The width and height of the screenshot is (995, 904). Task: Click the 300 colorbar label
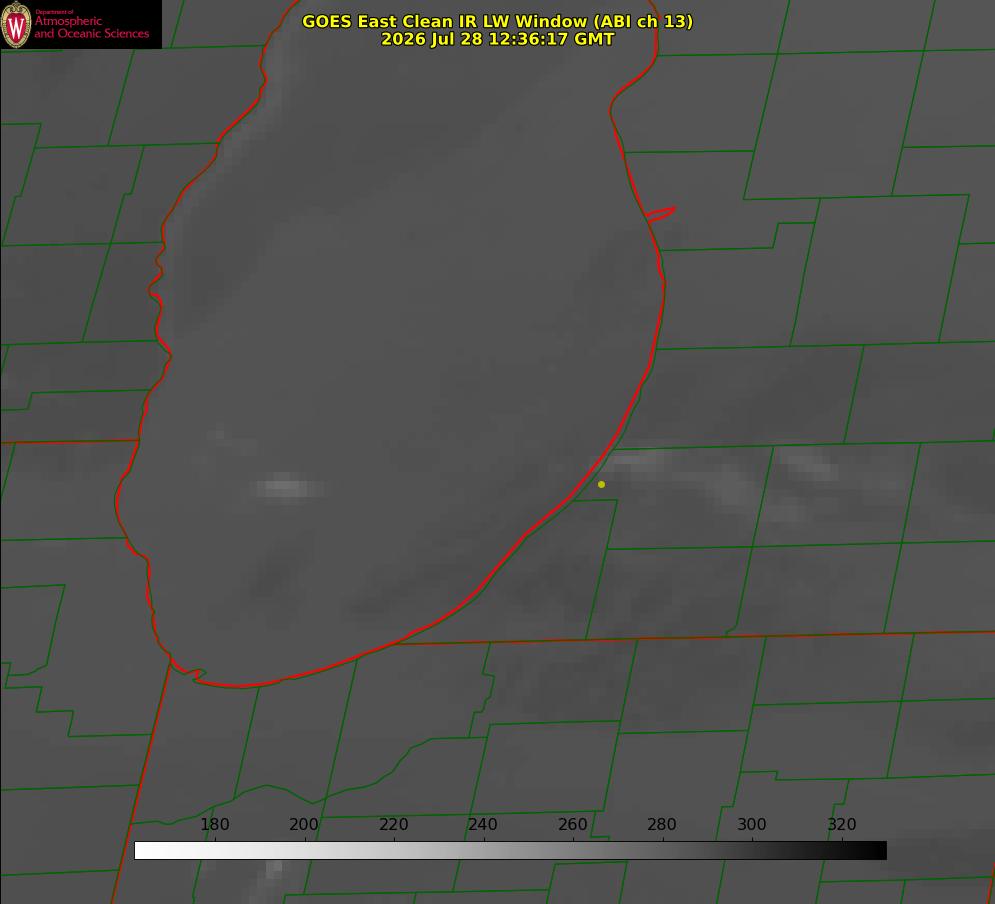coord(752,824)
